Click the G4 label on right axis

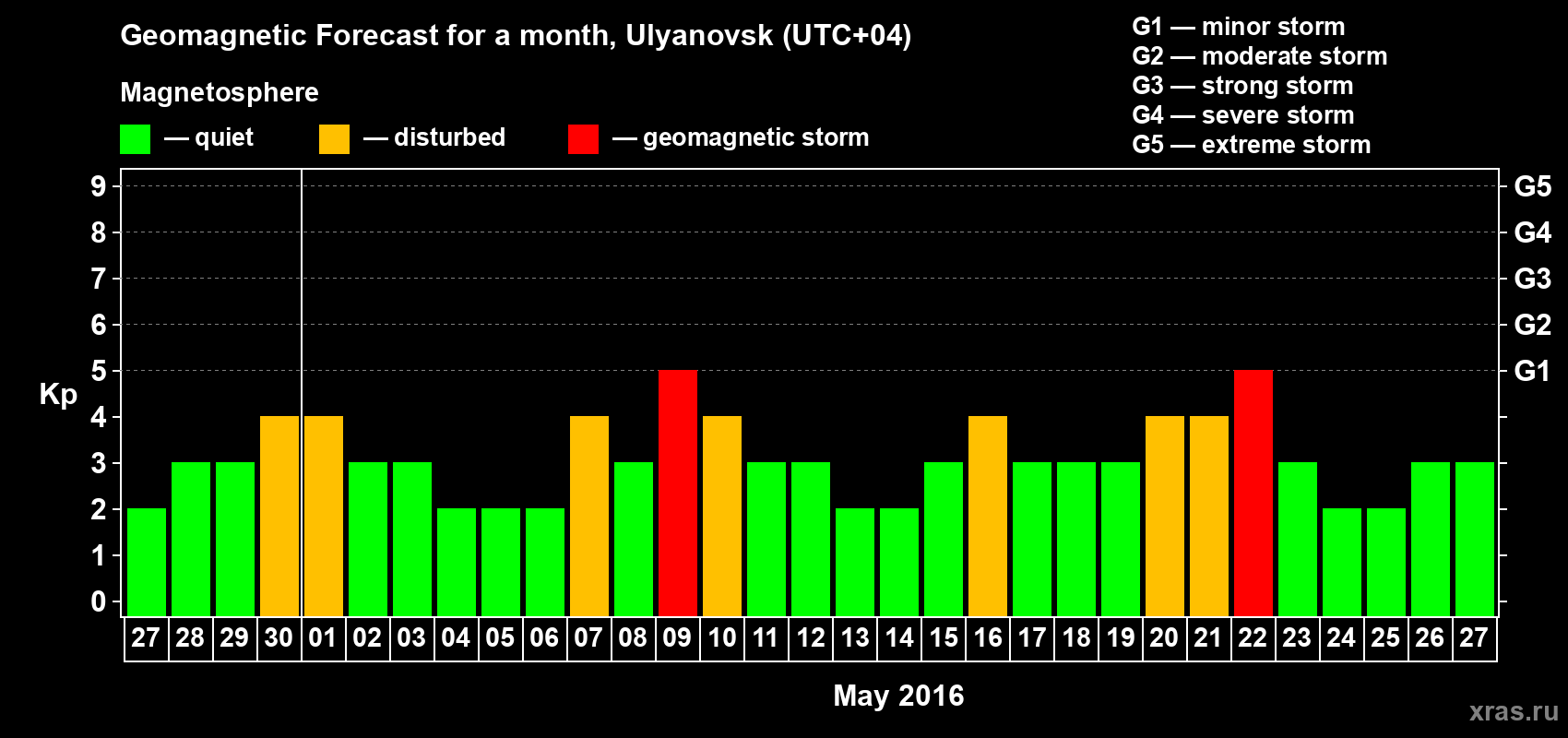(1532, 232)
